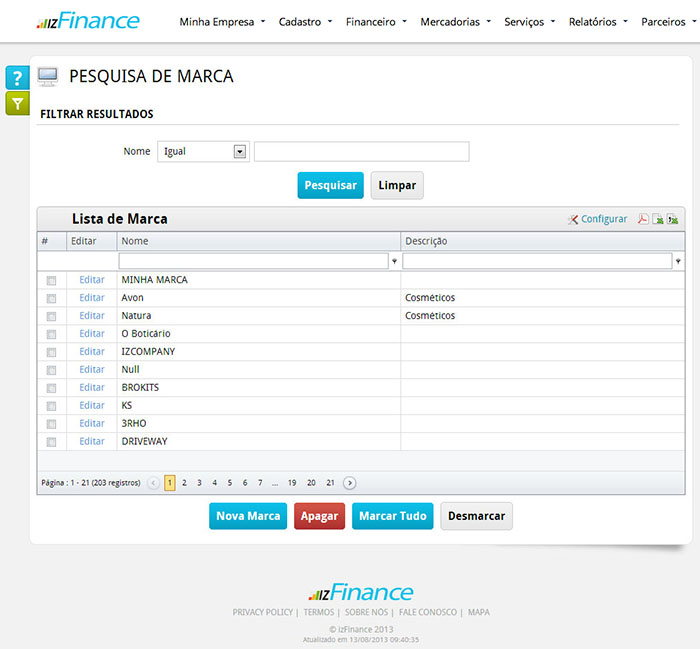This screenshot has width=700, height=649.
Task: Click the Nova Marca button
Action: (x=248, y=516)
